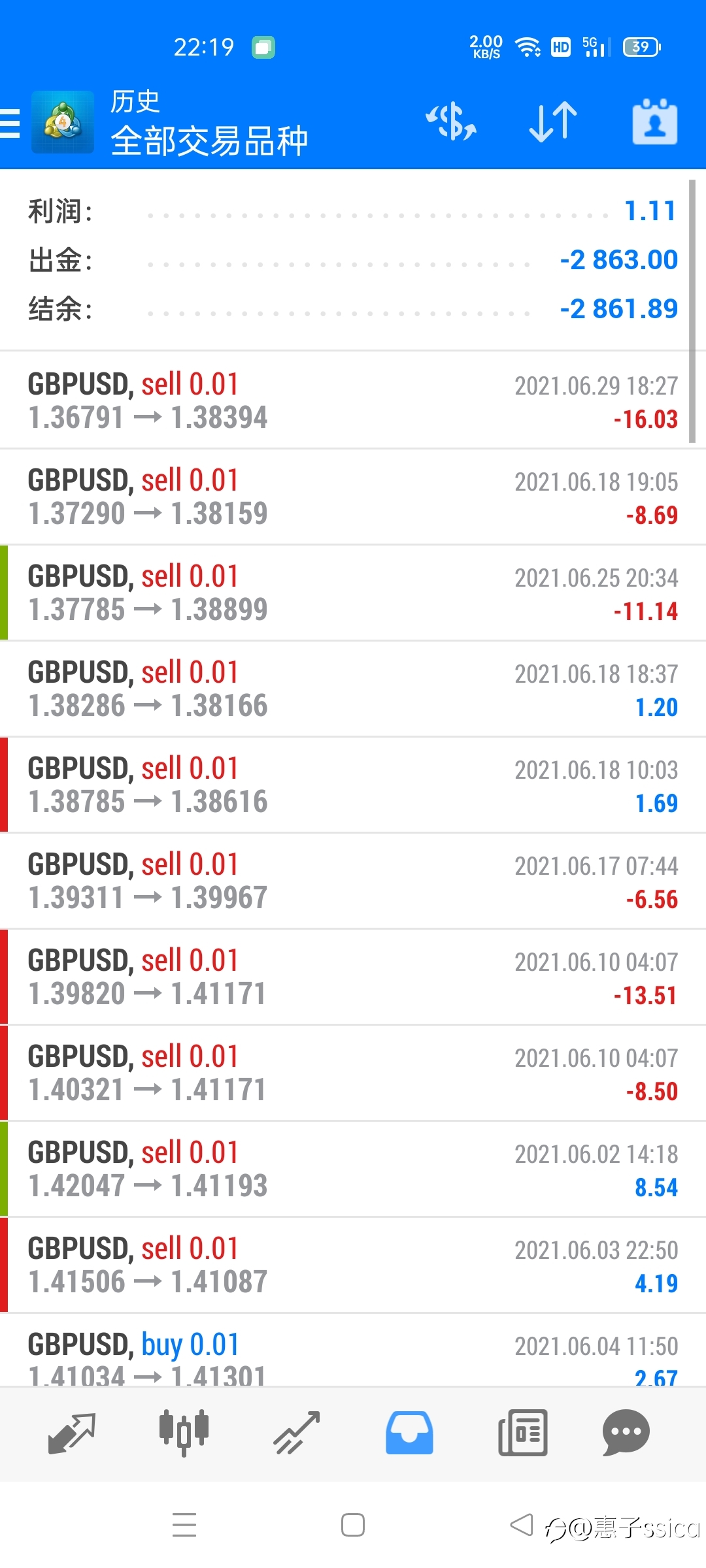
Task: Click the history list scrollbar
Action: tap(692, 311)
